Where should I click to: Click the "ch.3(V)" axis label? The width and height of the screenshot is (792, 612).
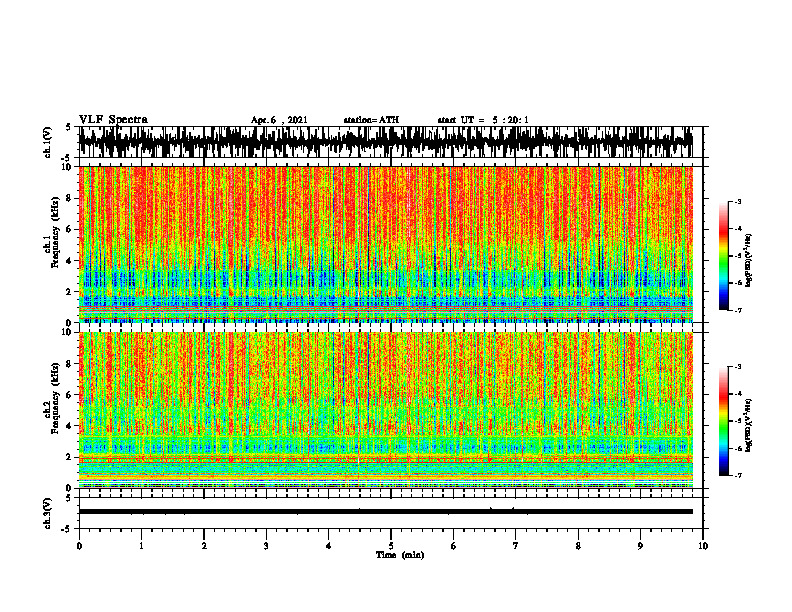click(47, 513)
